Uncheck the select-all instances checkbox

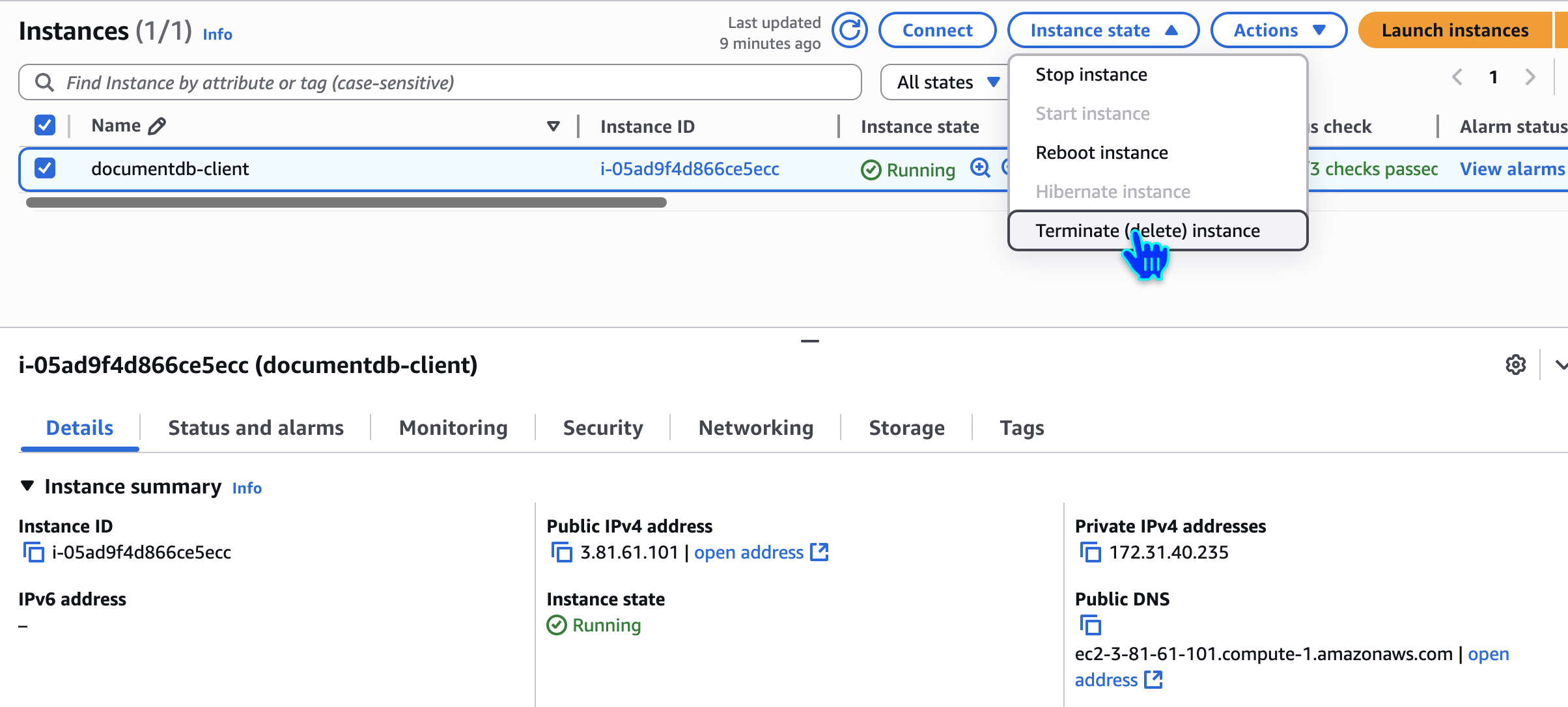[x=44, y=125]
